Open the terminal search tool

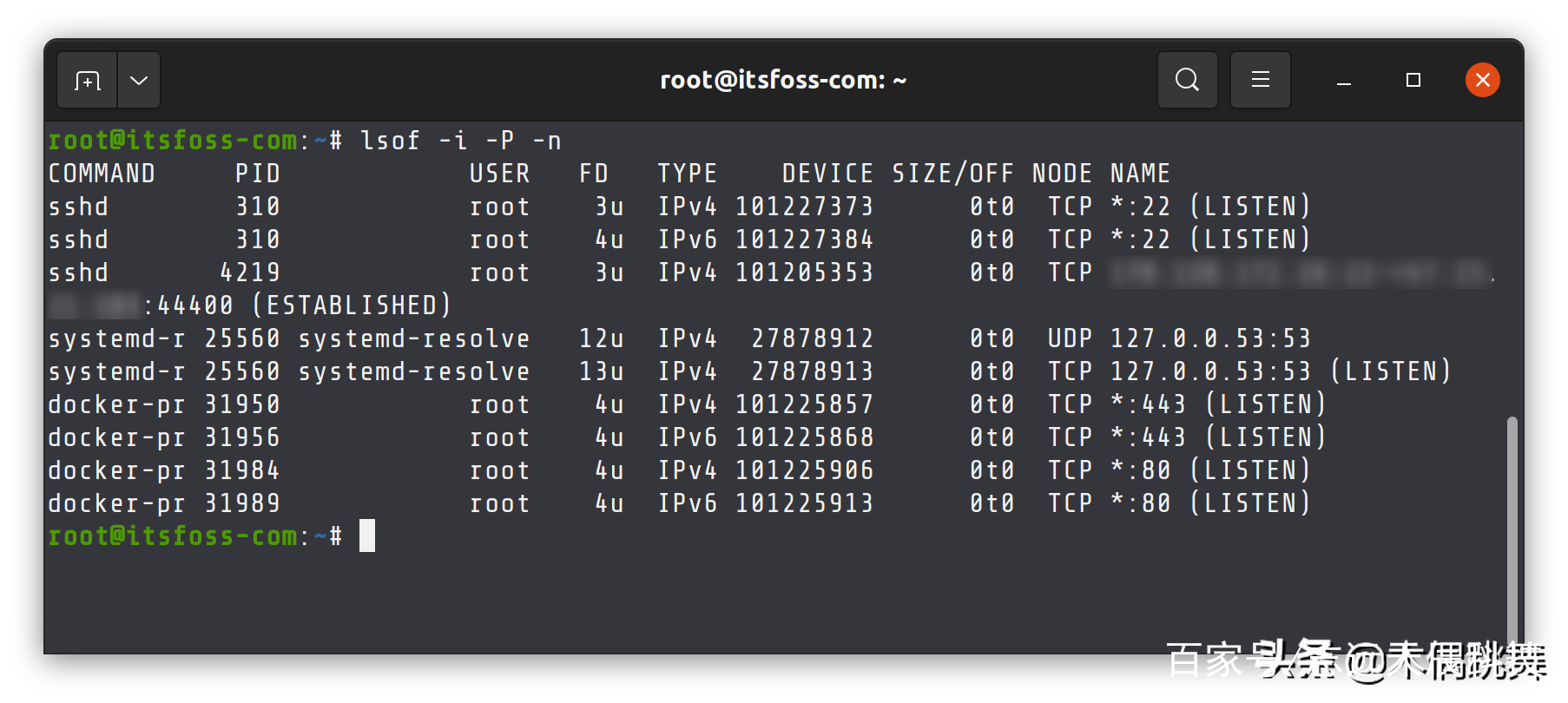coord(1187,80)
